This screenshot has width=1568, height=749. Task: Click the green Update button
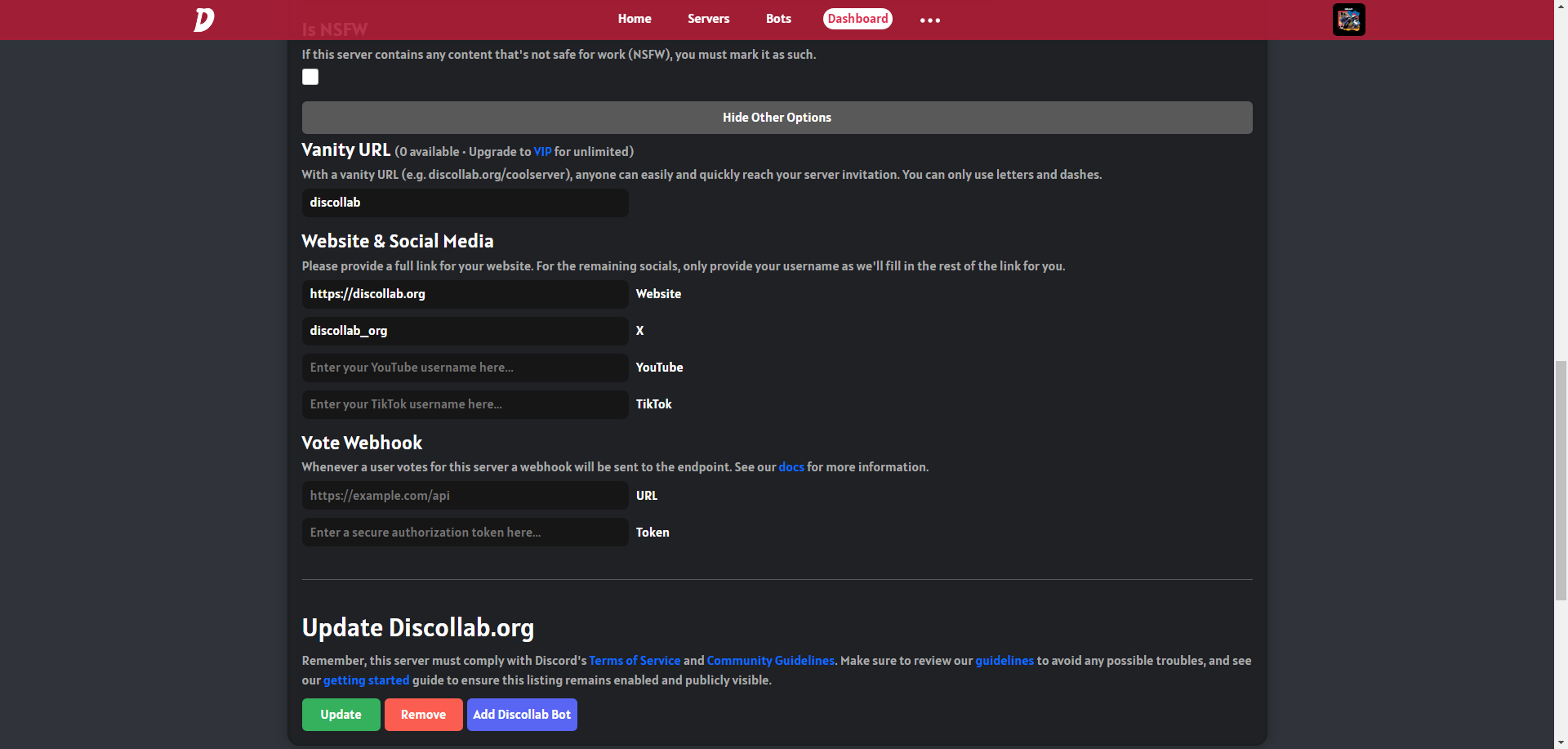[341, 715]
